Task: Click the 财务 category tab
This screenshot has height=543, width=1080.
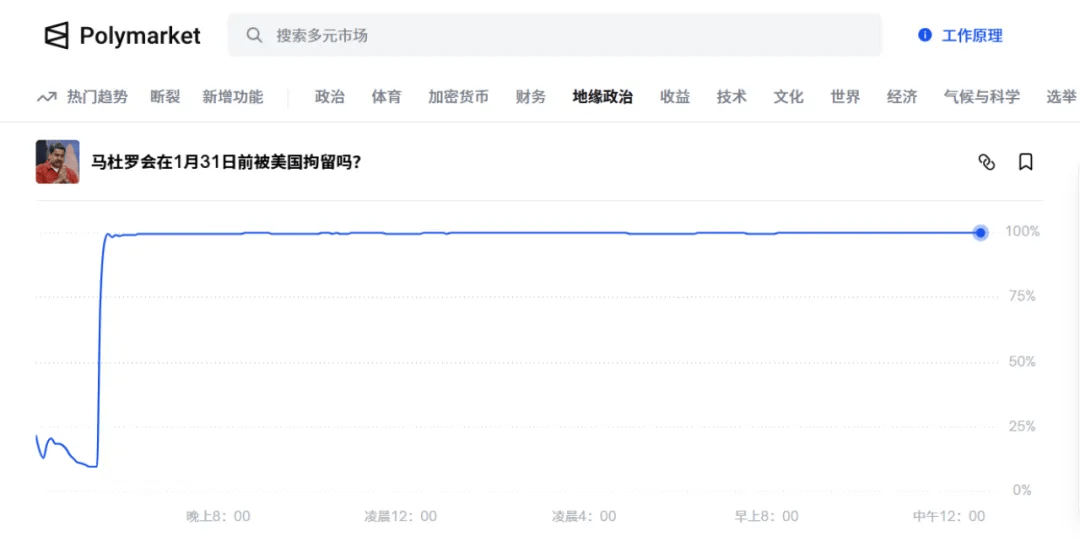Action: tap(531, 97)
